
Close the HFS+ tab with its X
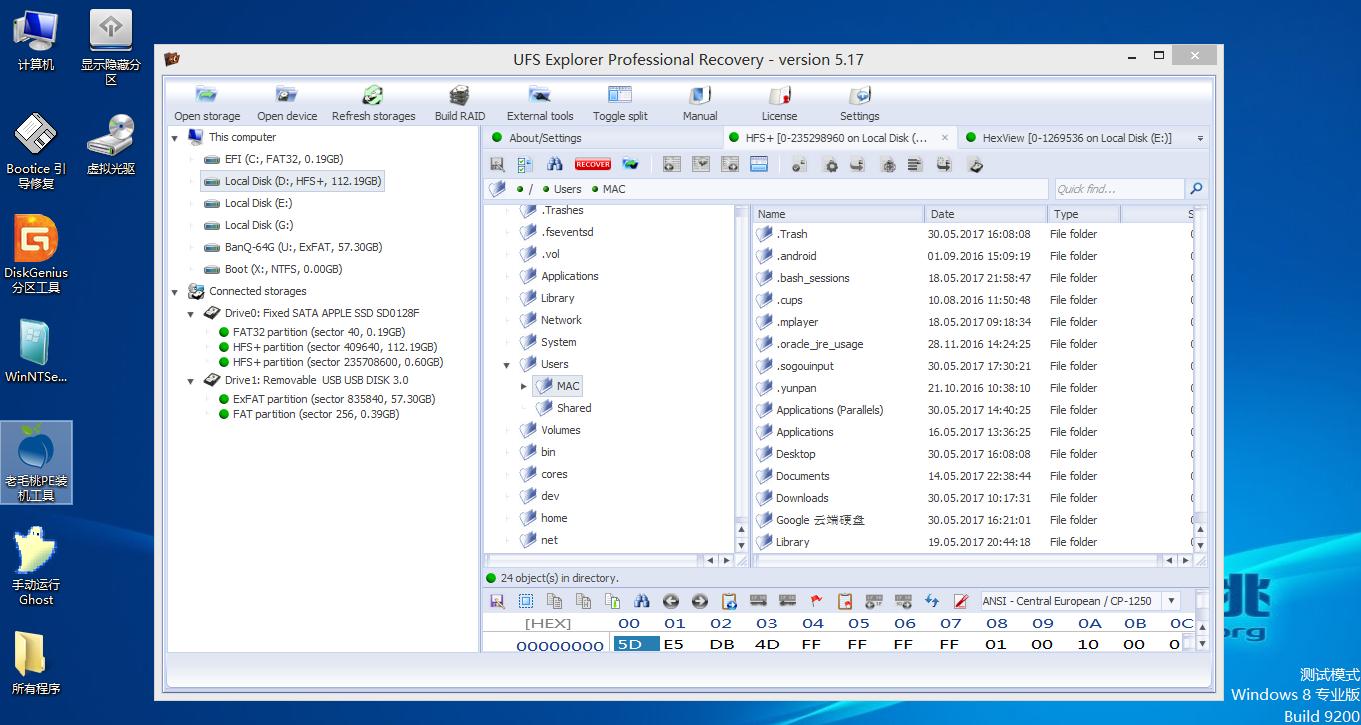pyautogui.click(x=944, y=138)
